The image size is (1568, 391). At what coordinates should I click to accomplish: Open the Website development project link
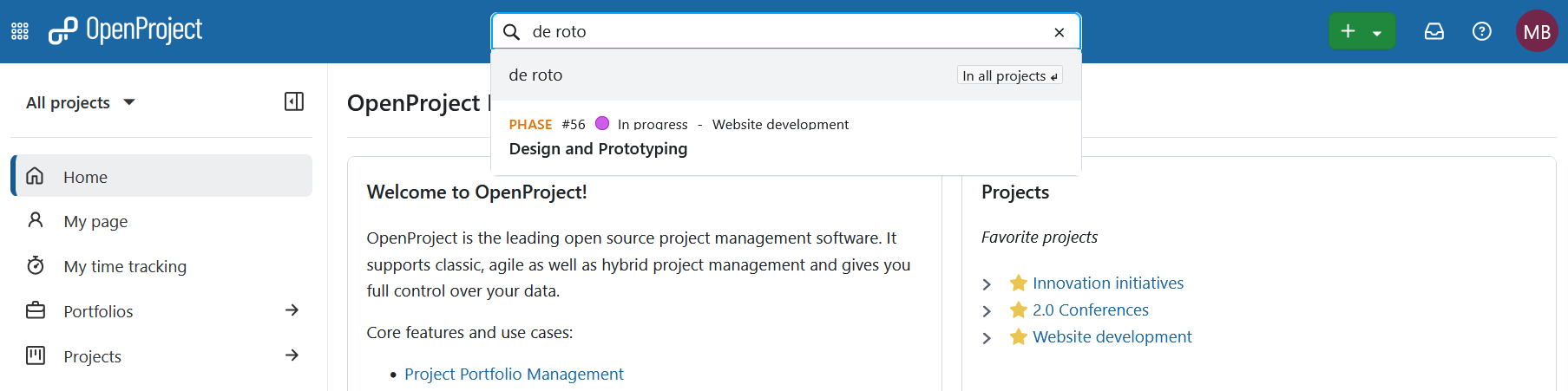click(x=1112, y=336)
